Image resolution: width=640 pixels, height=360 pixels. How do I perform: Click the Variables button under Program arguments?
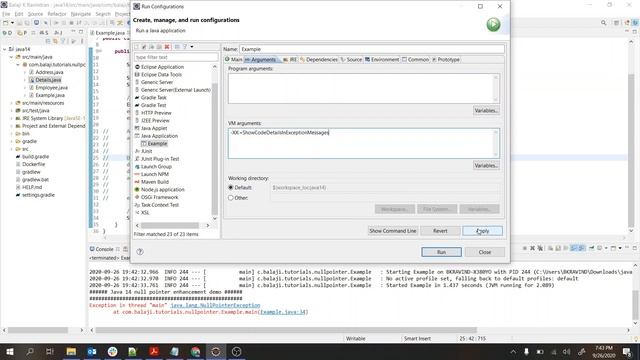pyautogui.click(x=486, y=111)
